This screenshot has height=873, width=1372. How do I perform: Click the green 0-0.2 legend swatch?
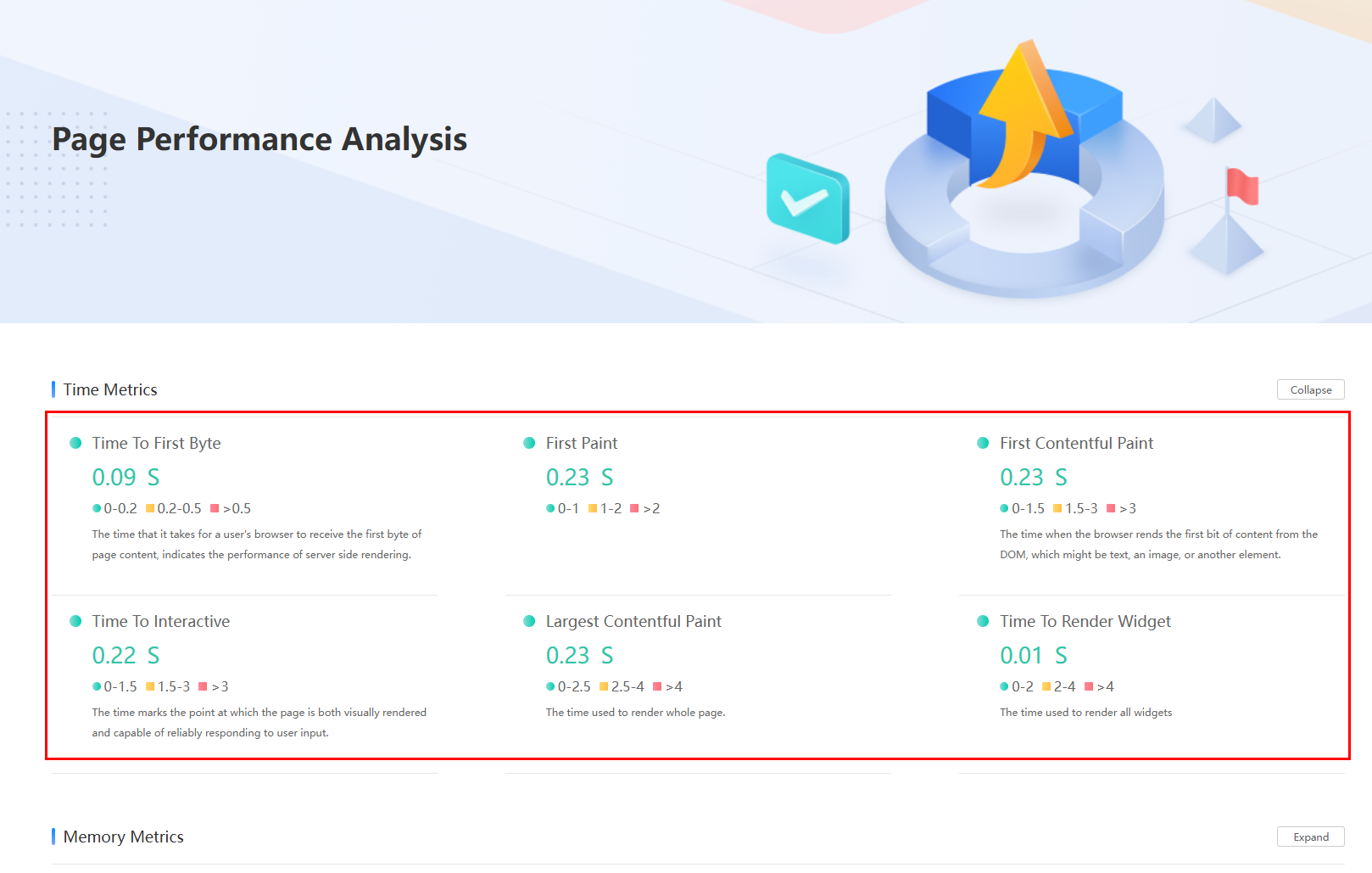97,508
